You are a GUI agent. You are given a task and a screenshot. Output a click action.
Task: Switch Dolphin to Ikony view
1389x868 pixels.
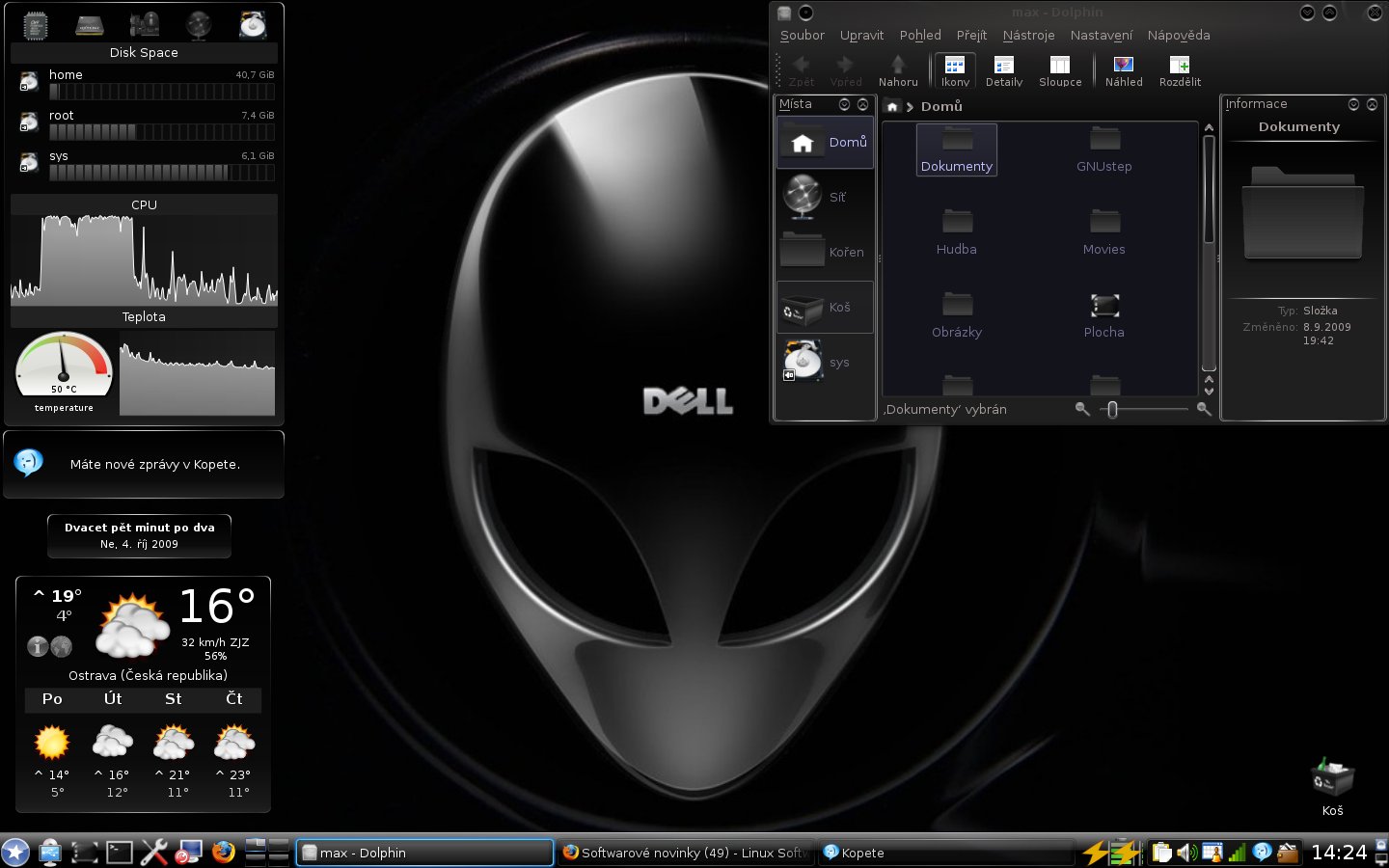[955, 70]
